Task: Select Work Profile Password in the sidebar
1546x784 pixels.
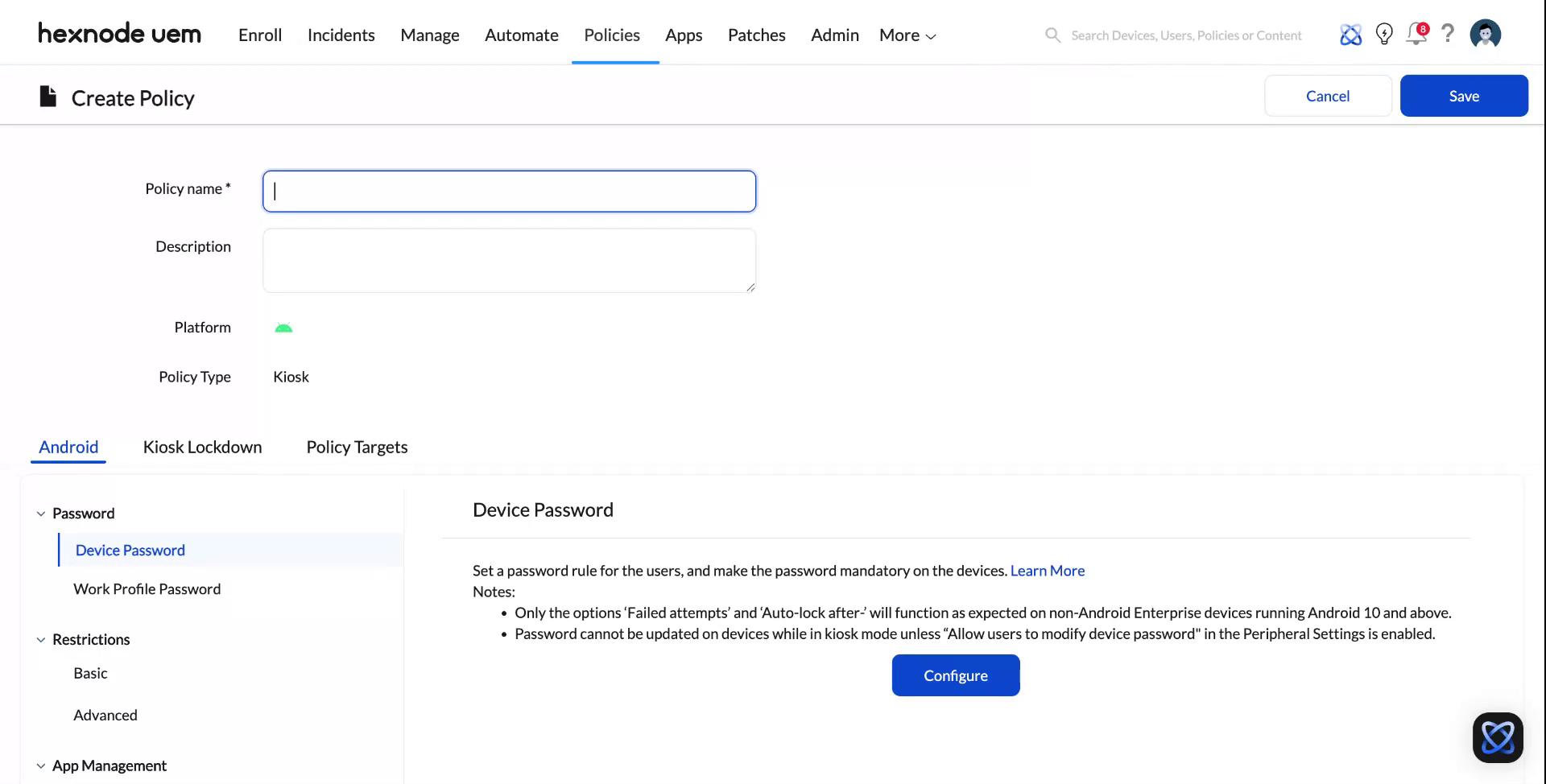Action: 147,588
